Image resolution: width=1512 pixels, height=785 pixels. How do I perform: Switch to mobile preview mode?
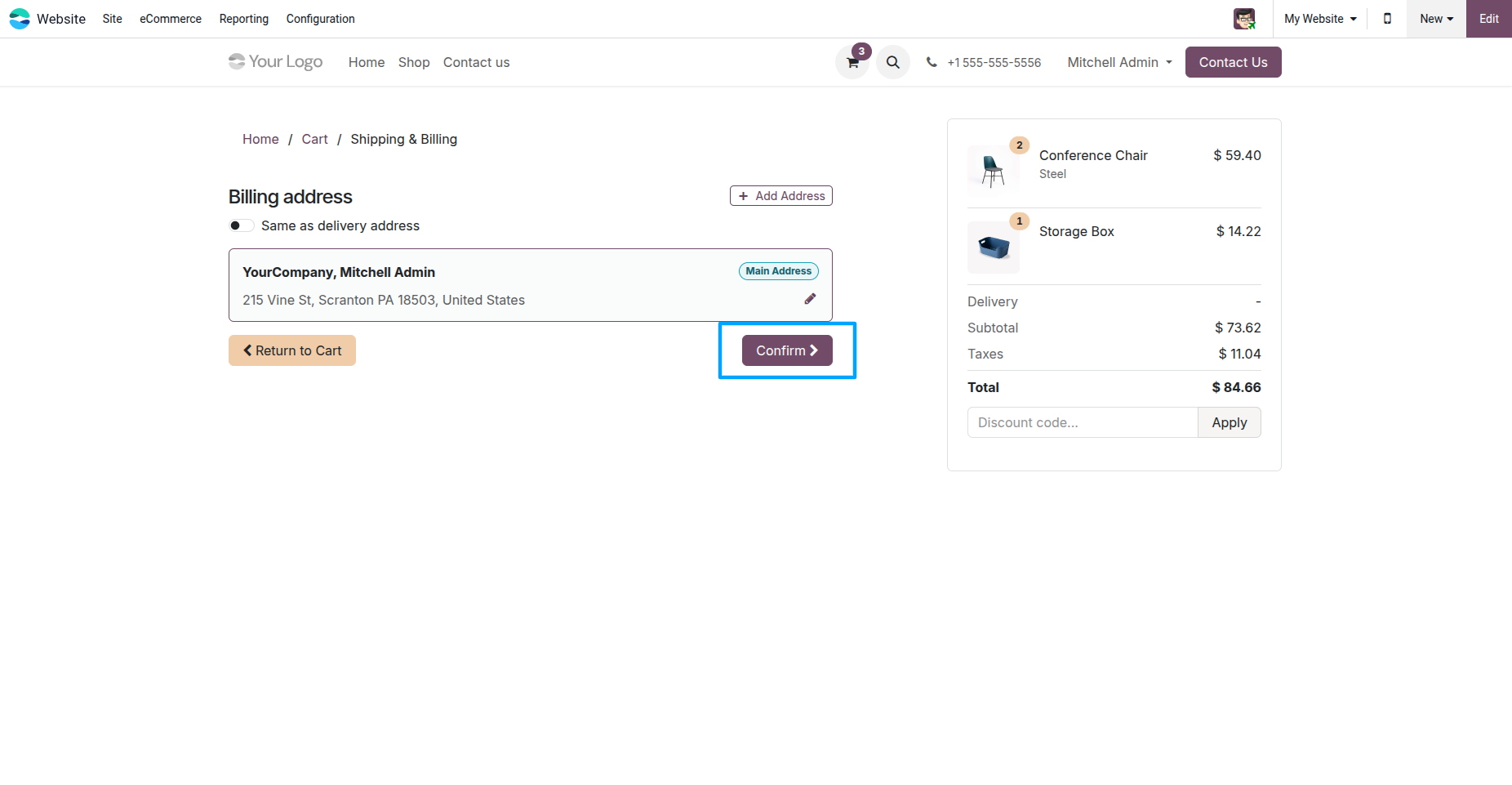1386,18
